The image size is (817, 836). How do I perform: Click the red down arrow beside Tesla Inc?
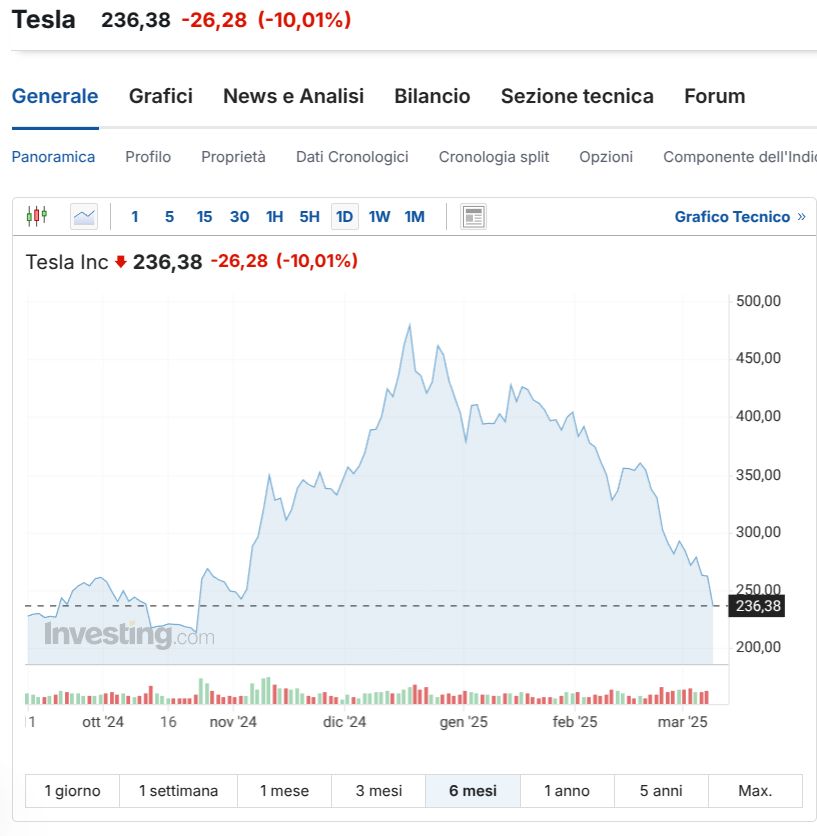(x=121, y=262)
